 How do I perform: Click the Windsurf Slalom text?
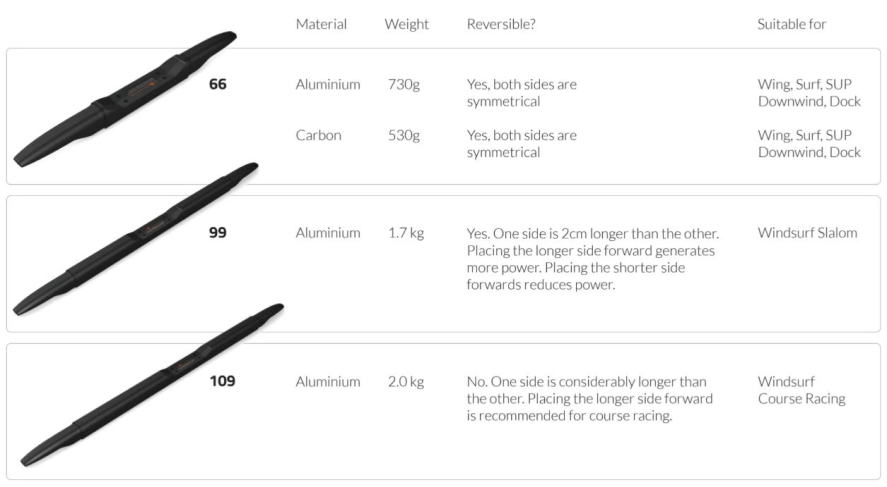(x=807, y=233)
